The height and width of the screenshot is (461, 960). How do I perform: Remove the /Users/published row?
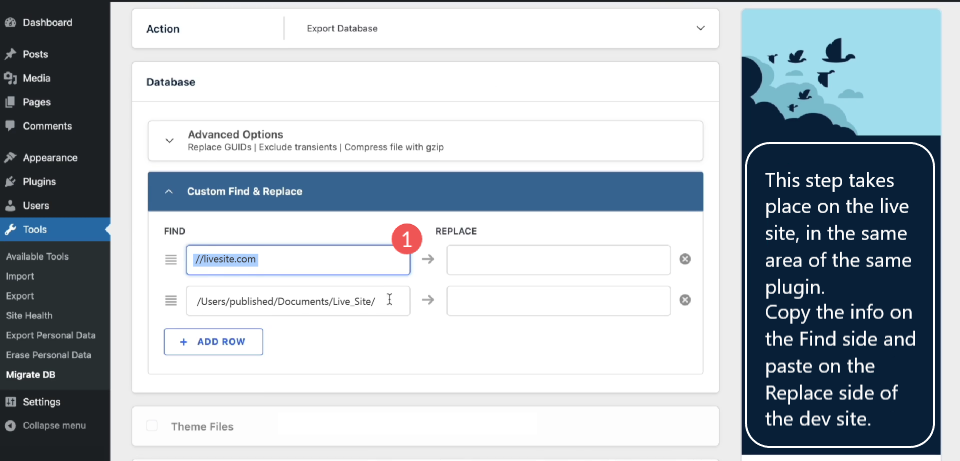click(685, 300)
